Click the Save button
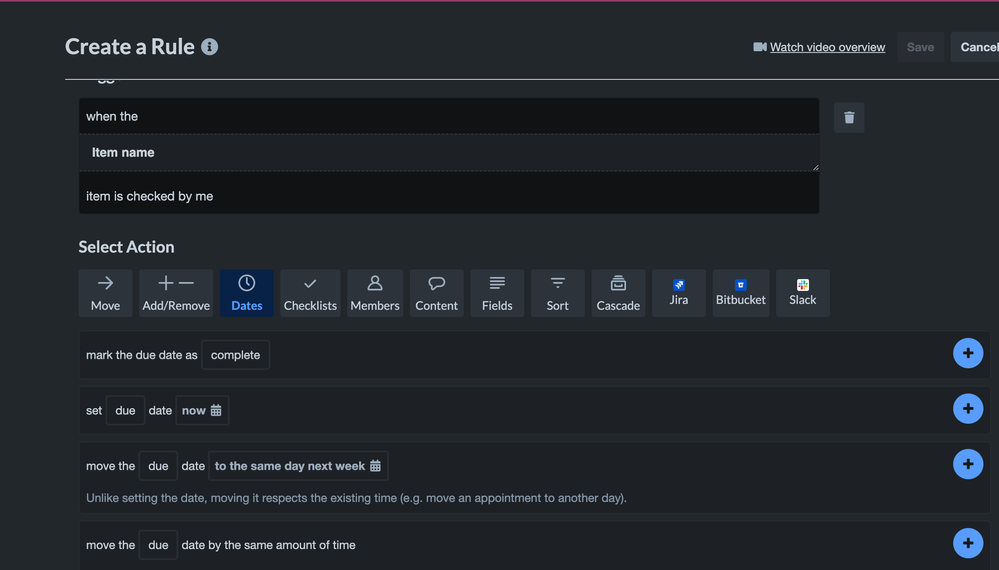 point(920,47)
